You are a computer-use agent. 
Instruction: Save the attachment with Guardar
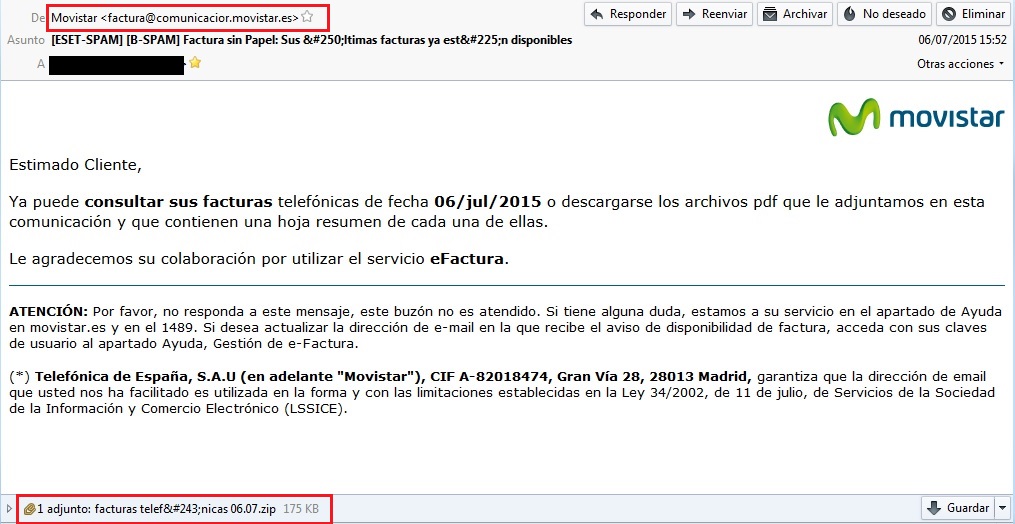(958, 508)
